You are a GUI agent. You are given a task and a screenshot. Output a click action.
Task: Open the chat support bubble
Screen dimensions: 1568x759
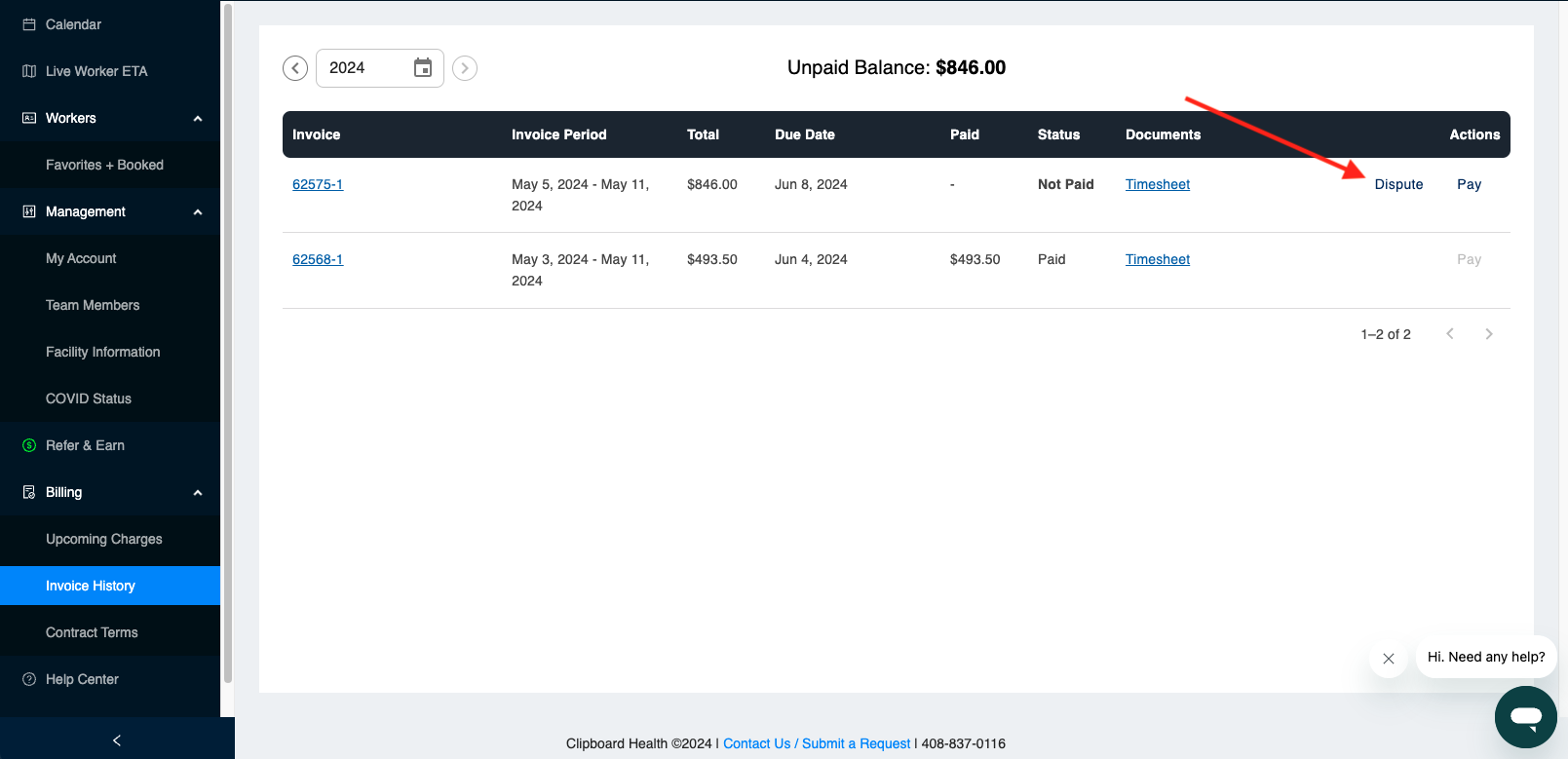pos(1526,717)
